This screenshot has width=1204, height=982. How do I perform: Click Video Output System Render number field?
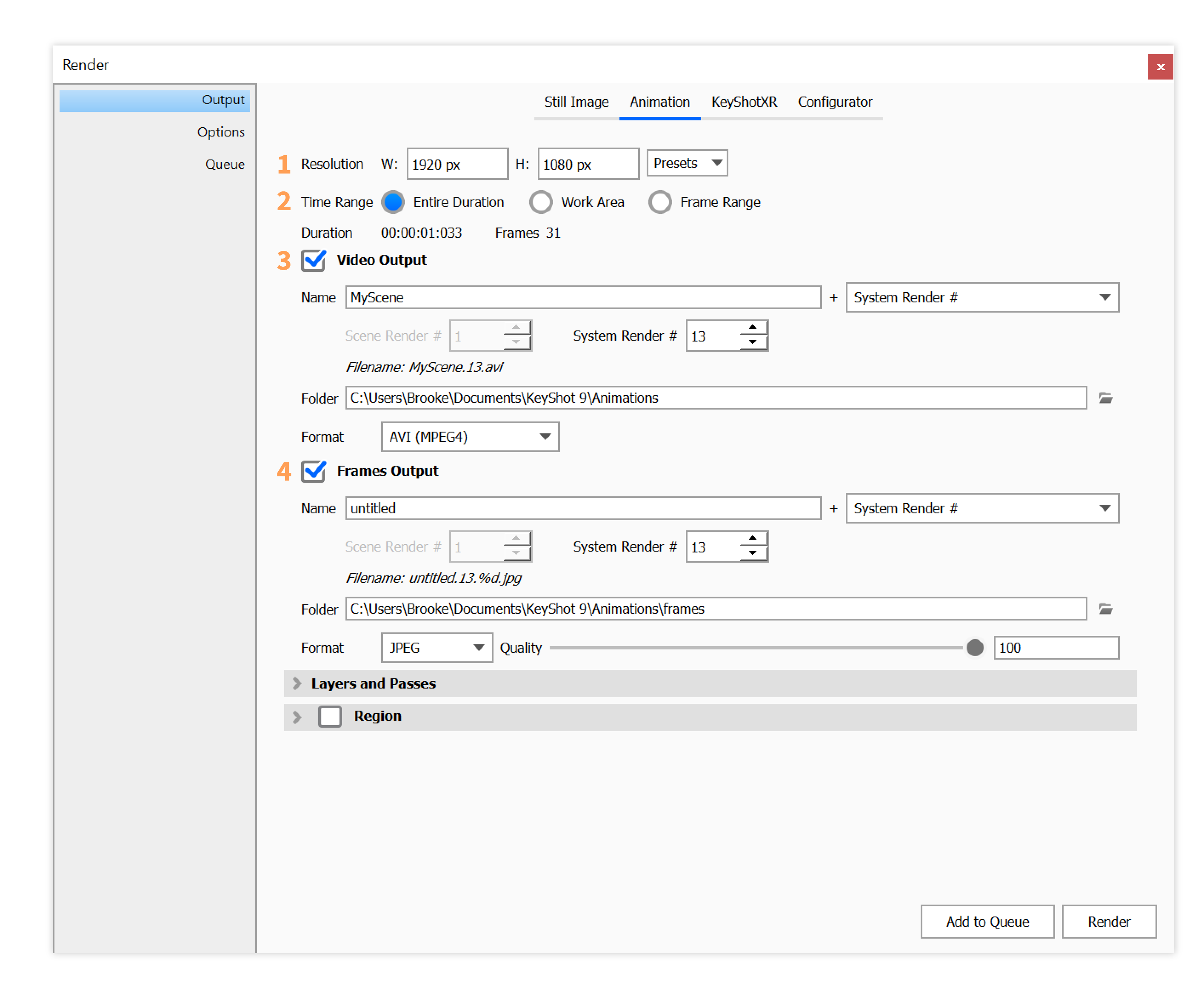coord(714,336)
